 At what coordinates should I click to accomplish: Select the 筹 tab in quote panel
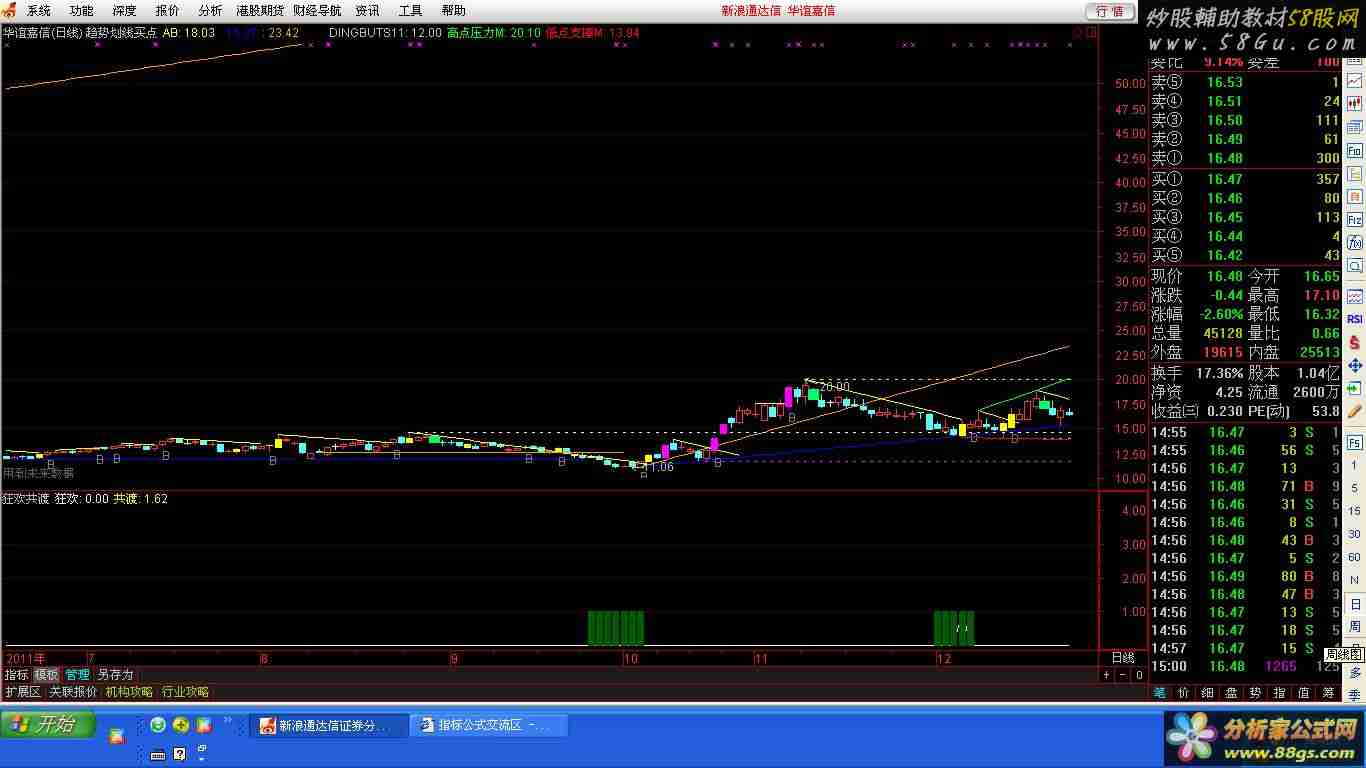coord(1328,692)
